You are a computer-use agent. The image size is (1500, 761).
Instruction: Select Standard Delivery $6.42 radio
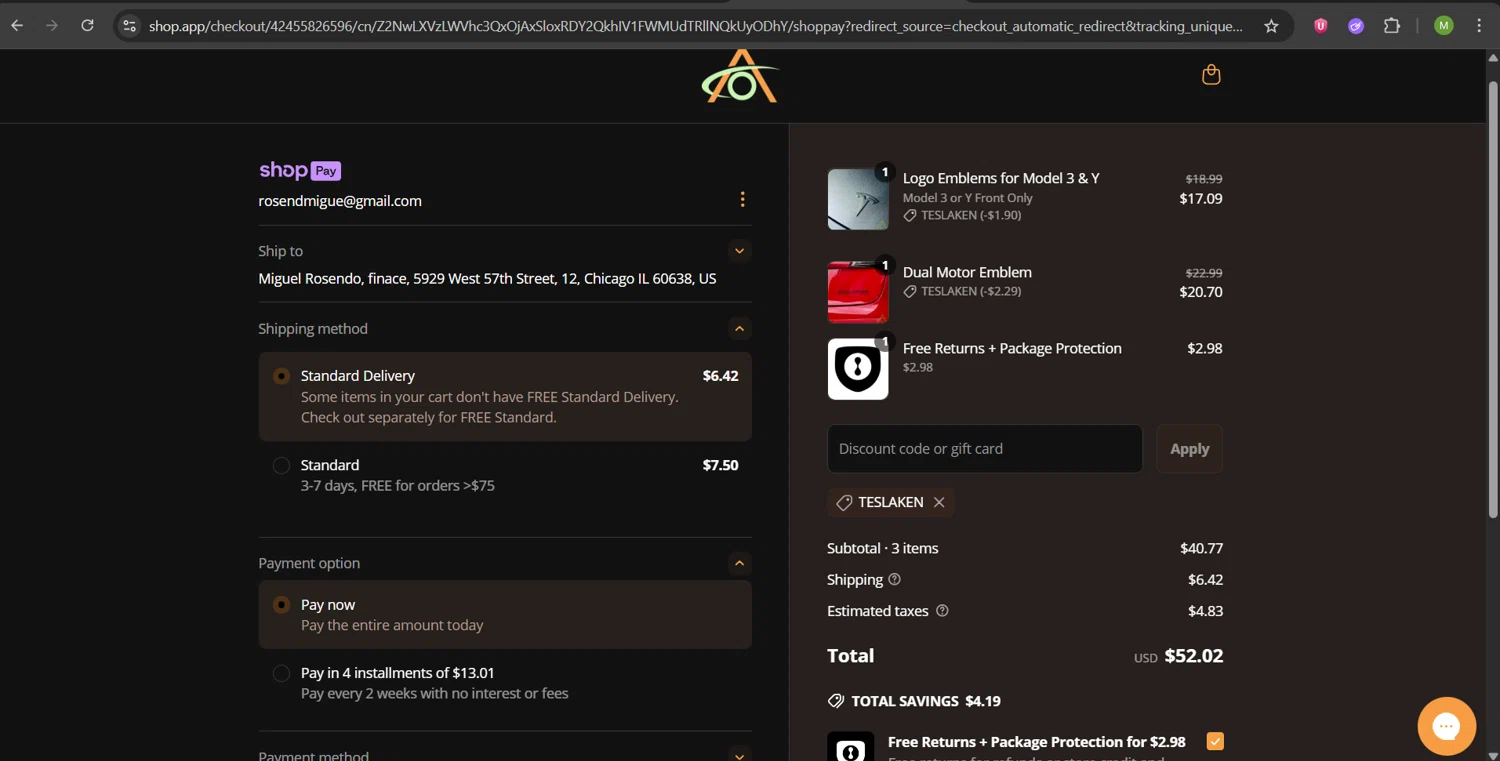pyautogui.click(x=281, y=376)
